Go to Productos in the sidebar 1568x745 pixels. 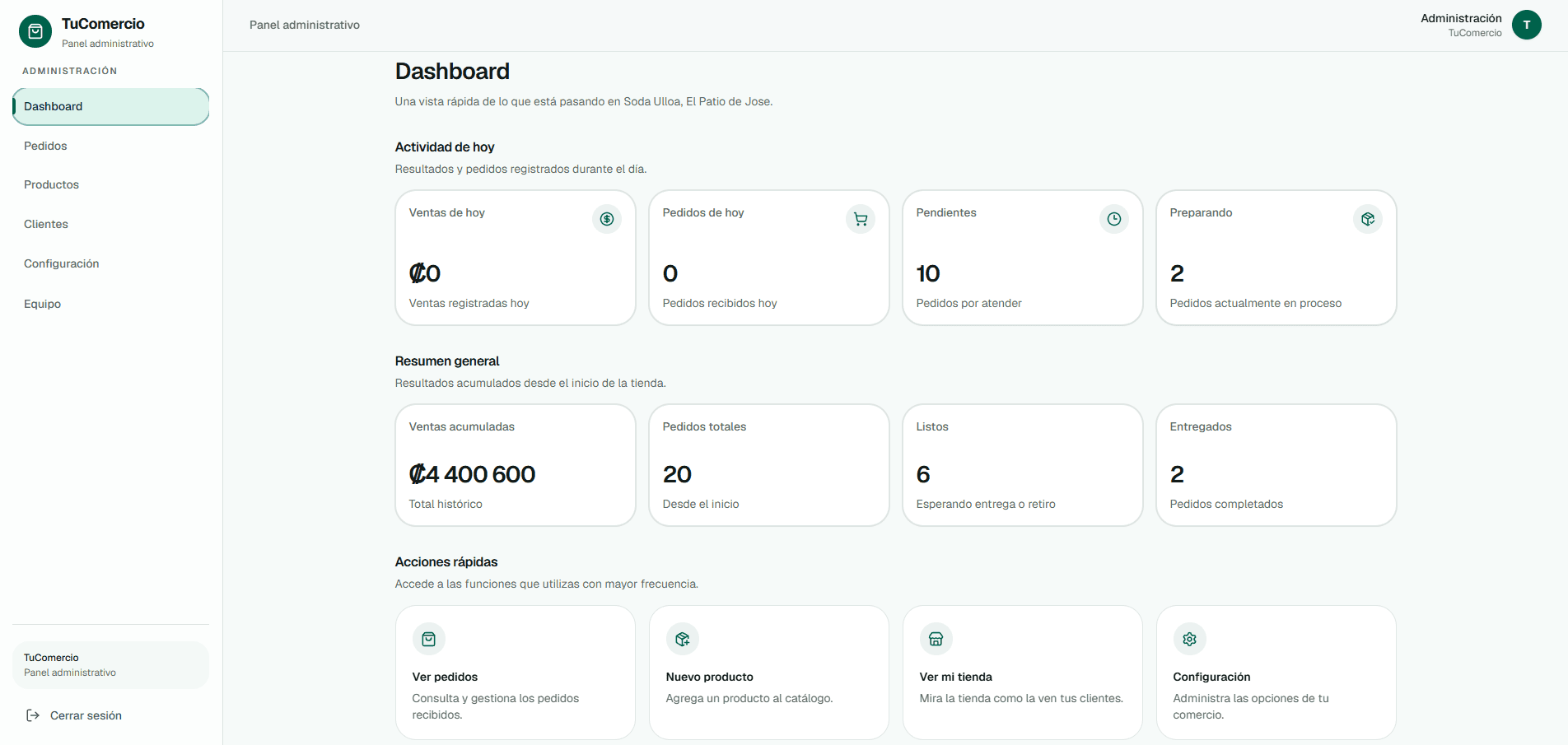click(x=111, y=184)
